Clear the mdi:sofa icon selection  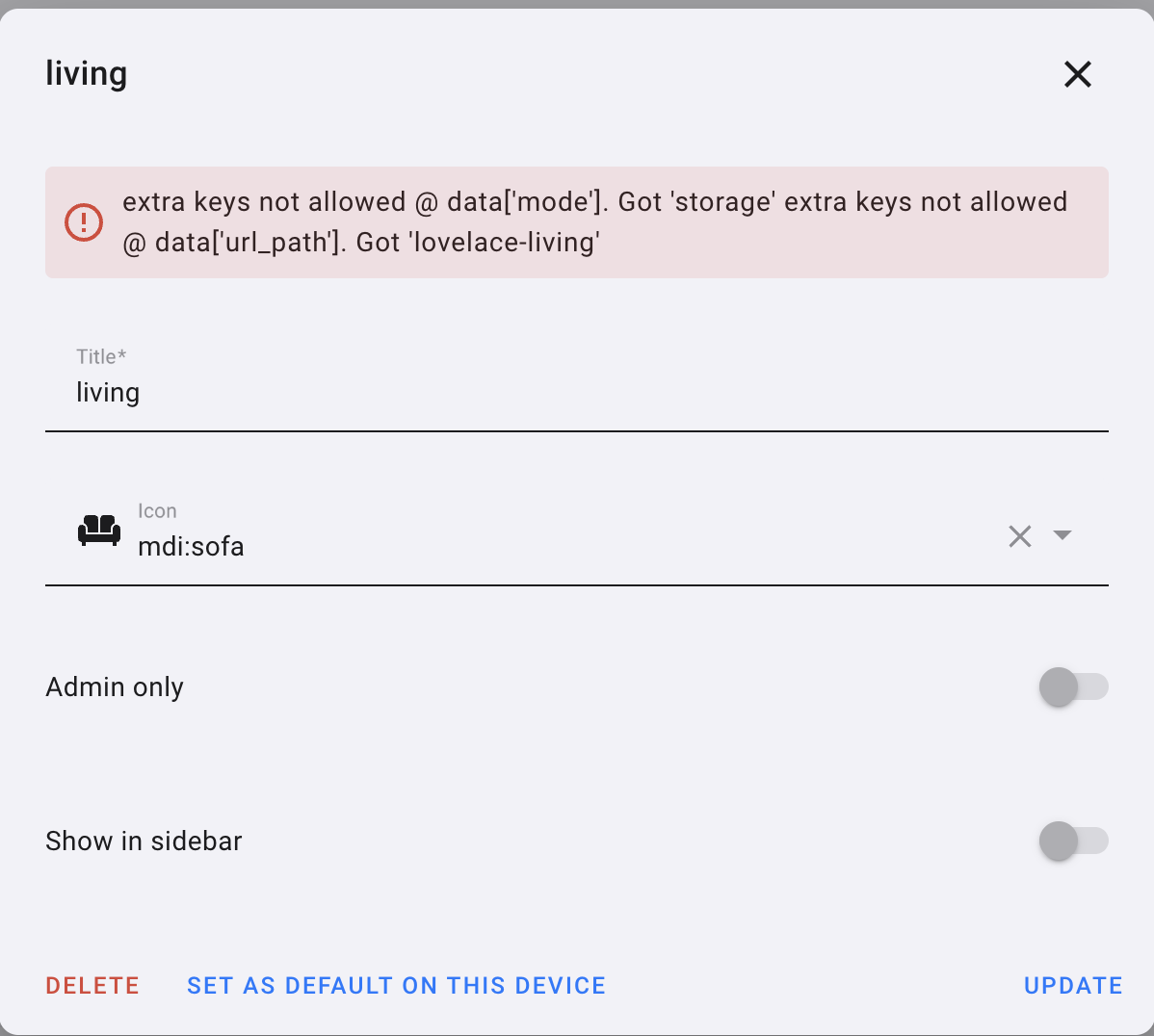pos(1020,535)
